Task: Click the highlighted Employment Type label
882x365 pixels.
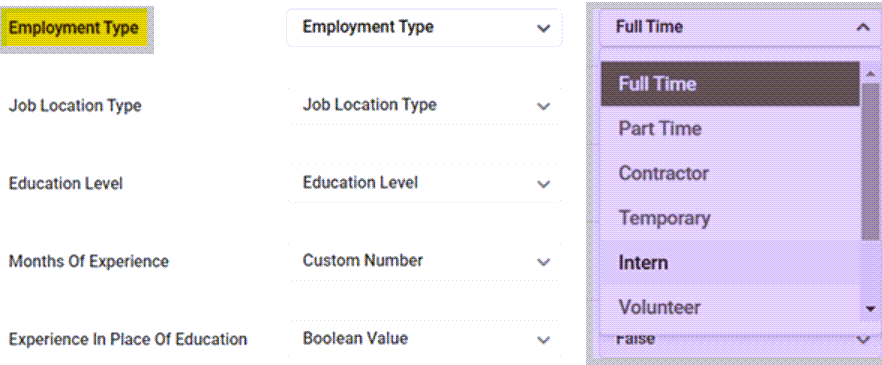Action: pyautogui.click(x=74, y=28)
